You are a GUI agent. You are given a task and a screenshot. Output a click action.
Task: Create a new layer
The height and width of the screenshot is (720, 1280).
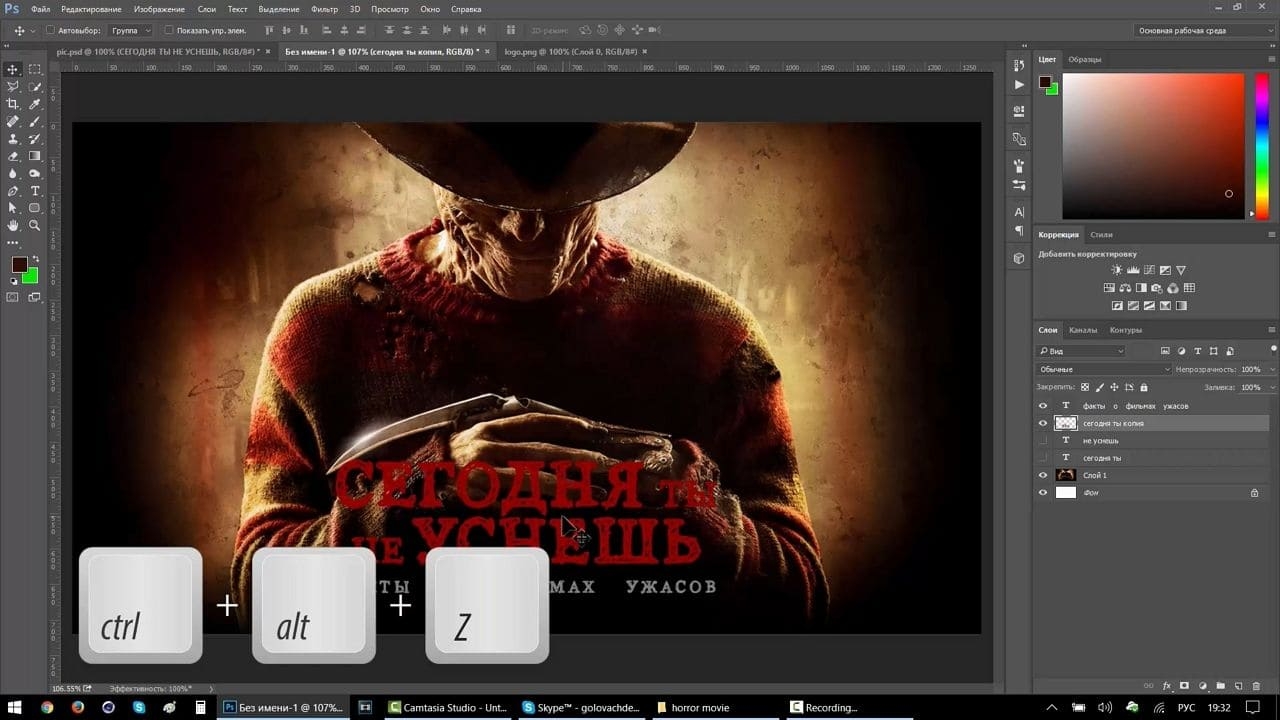1238,686
